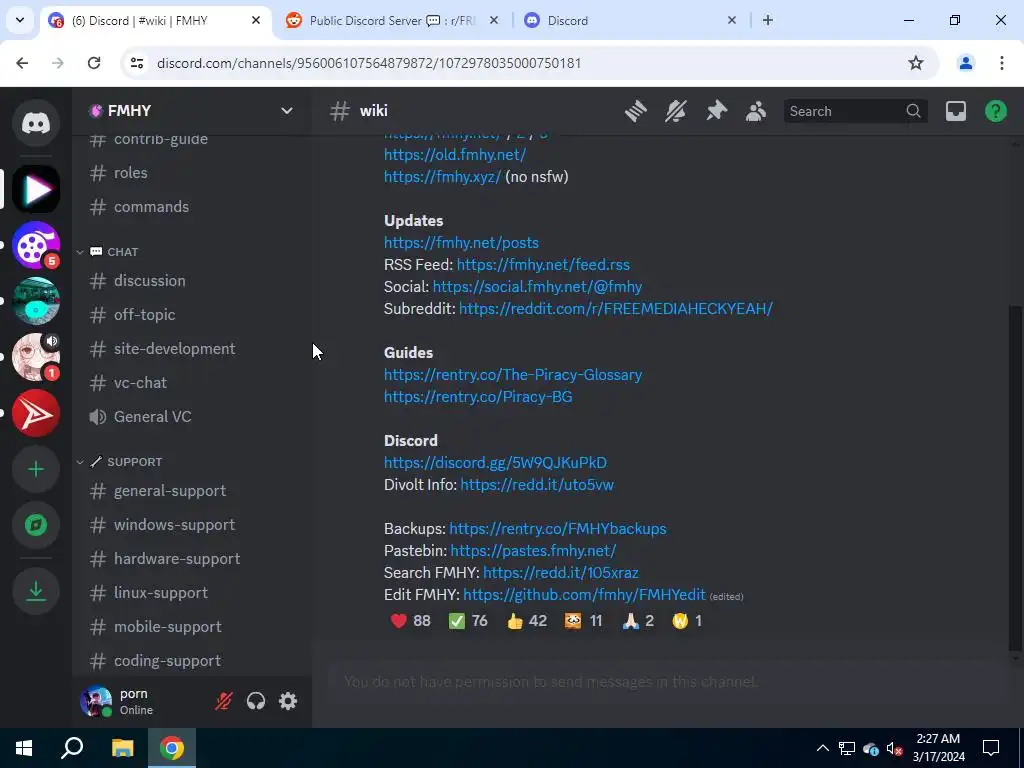Bookmark this page with the star icon
The width and height of the screenshot is (1024, 768).
click(x=916, y=63)
